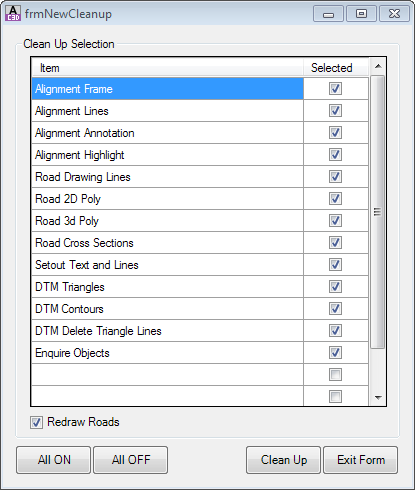Click the AutoCAD C3D icon in title bar
The width and height of the screenshot is (415, 490).
tap(13, 13)
